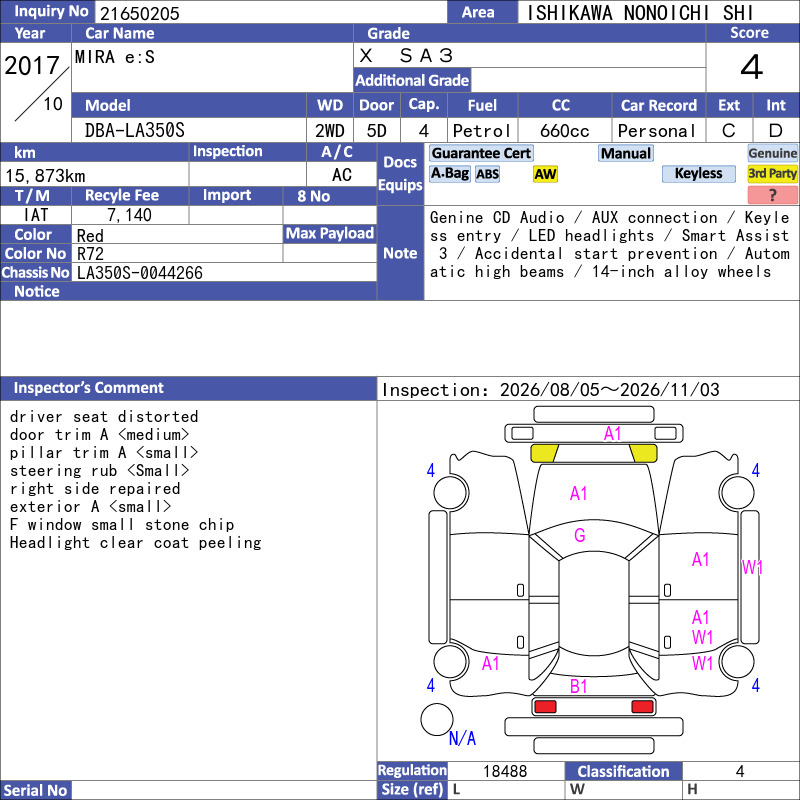800x800 pixels.
Task: Click the red question mark badge
Action: [x=772, y=194]
